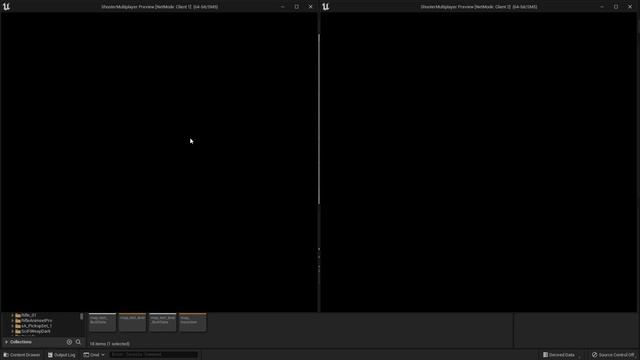This screenshot has width=640, height=360.
Task: Open the Cmd console type dropdown
Action: [x=94, y=355]
